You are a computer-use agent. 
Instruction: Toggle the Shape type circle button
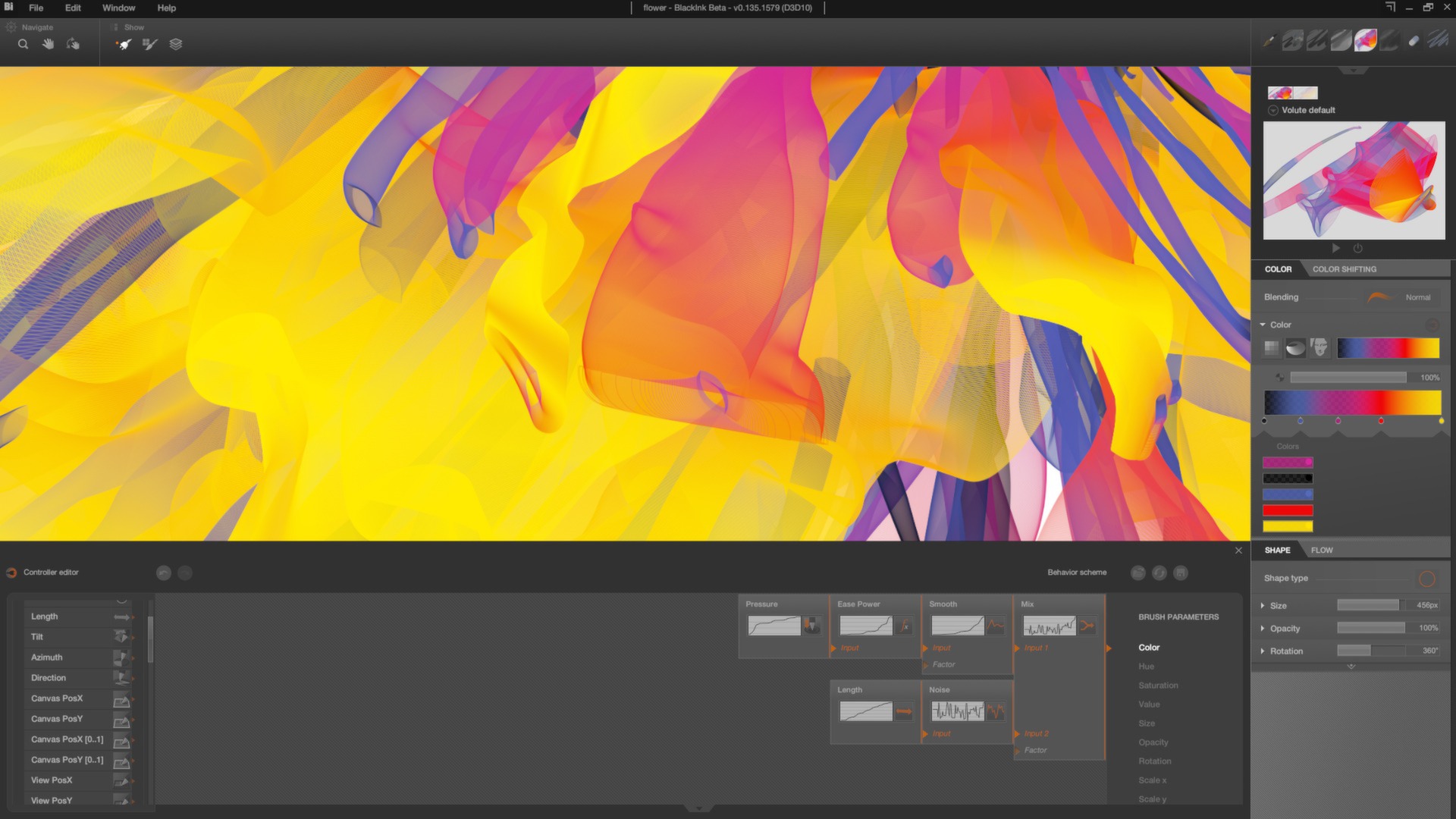(1426, 579)
